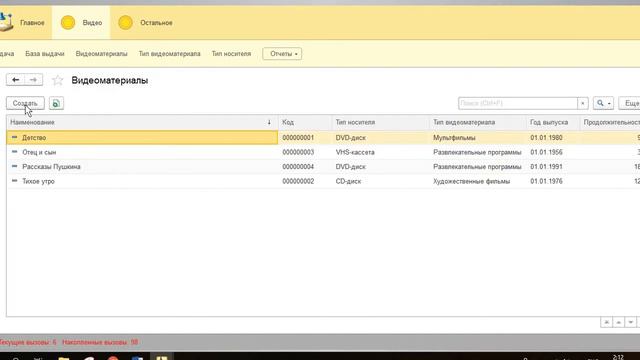Select the Детство row
Image resolution: width=640 pixels, height=360 pixels.
pos(322,138)
